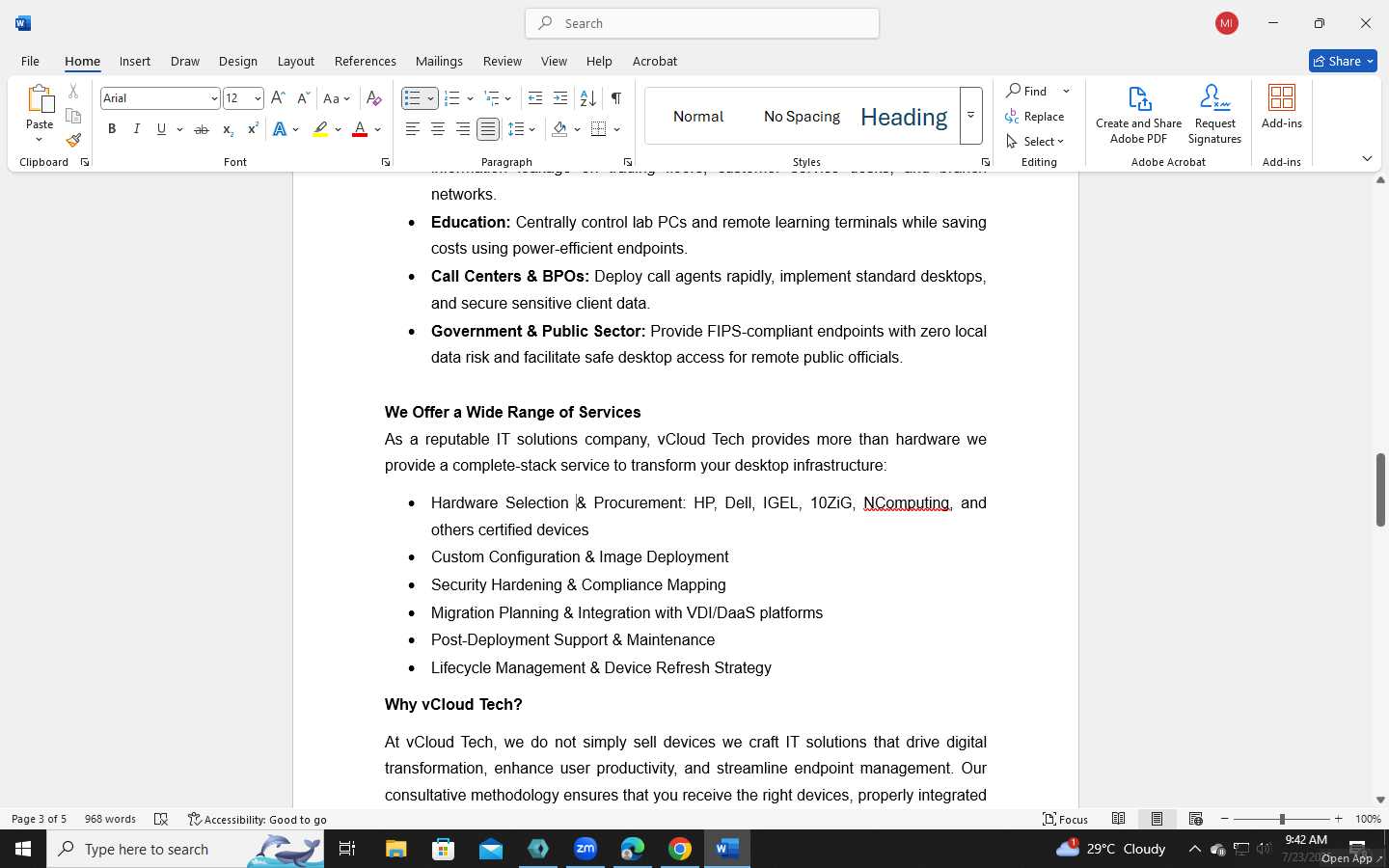Open the Find dropdown arrow
The image size is (1389, 868).
[x=1066, y=91]
